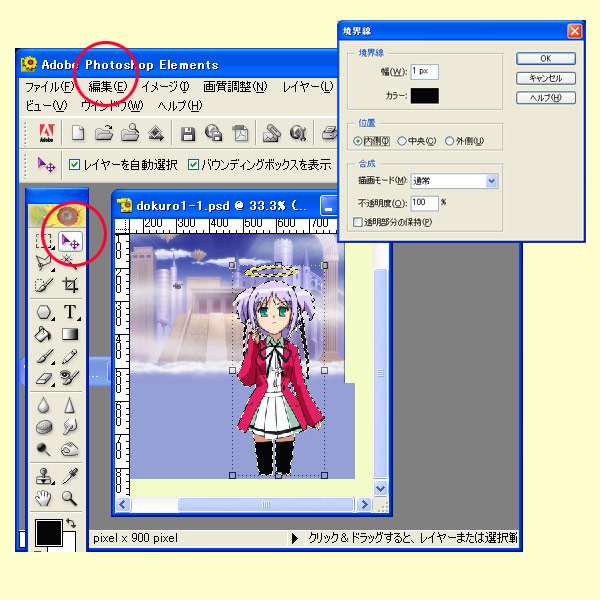Select the Smudge tool
600x600 pixels.
click(70, 427)
